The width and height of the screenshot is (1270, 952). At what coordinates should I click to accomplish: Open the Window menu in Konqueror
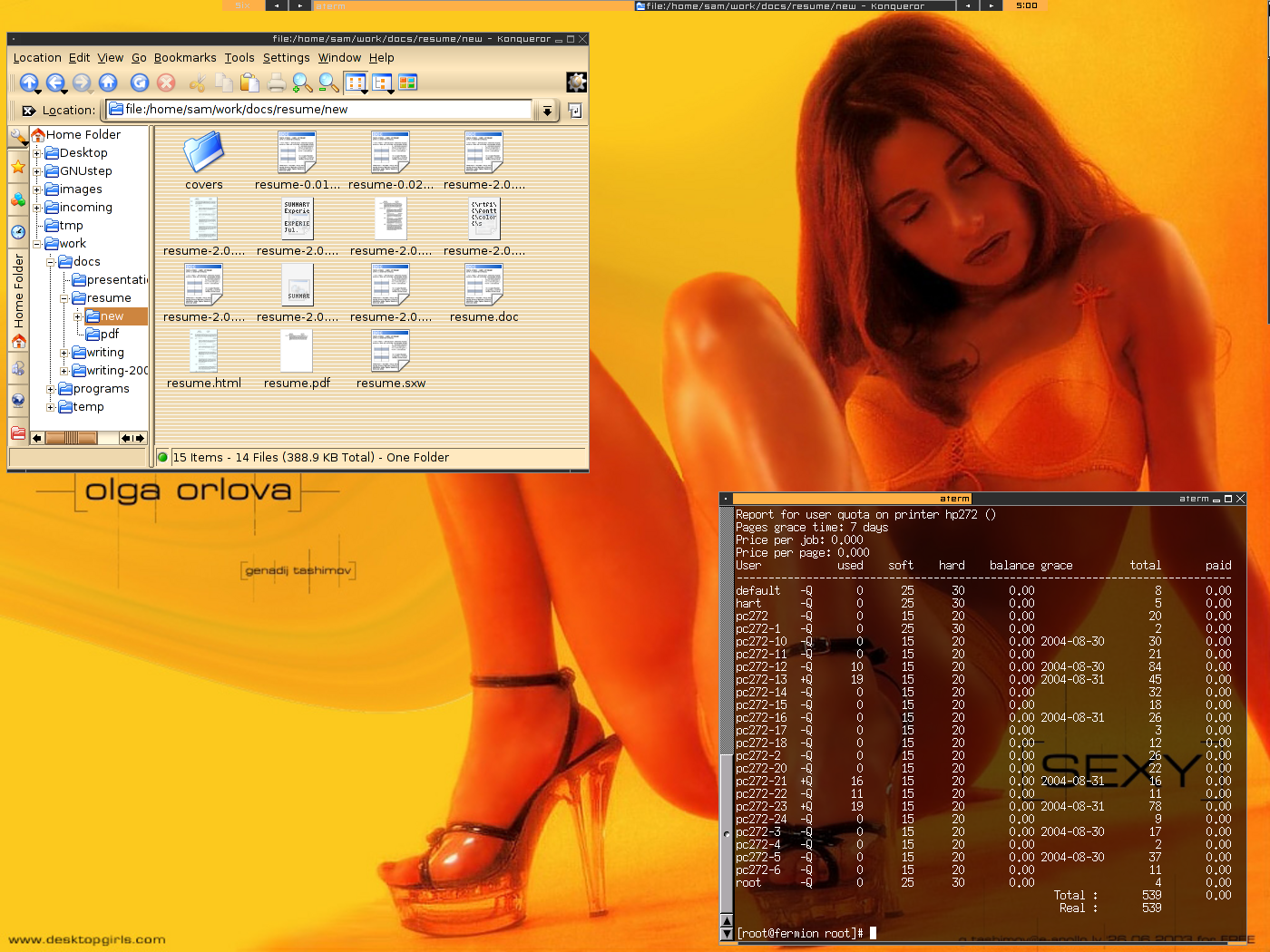click(x=339, y=58)
